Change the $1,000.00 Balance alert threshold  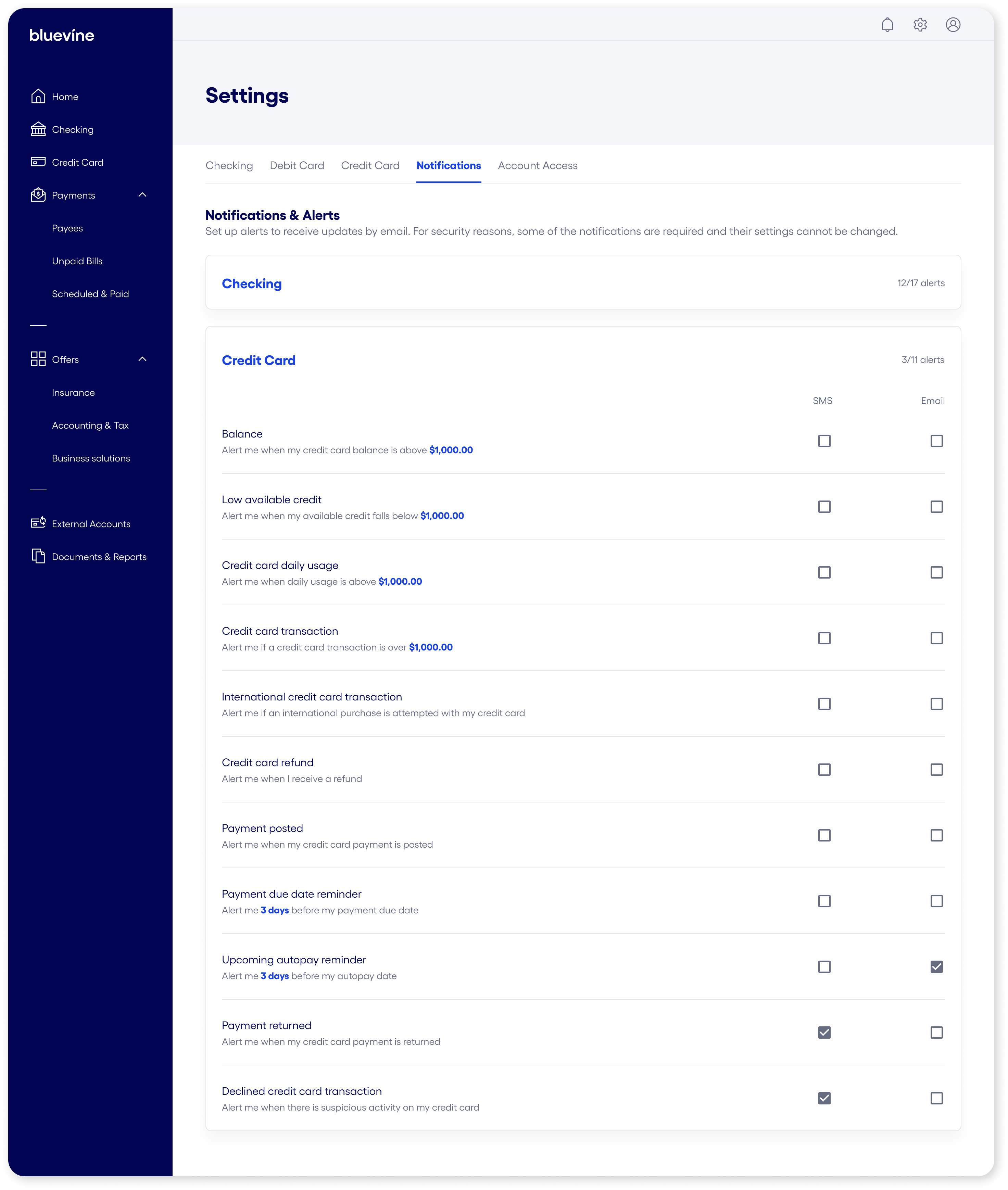(x=451, y=450)
